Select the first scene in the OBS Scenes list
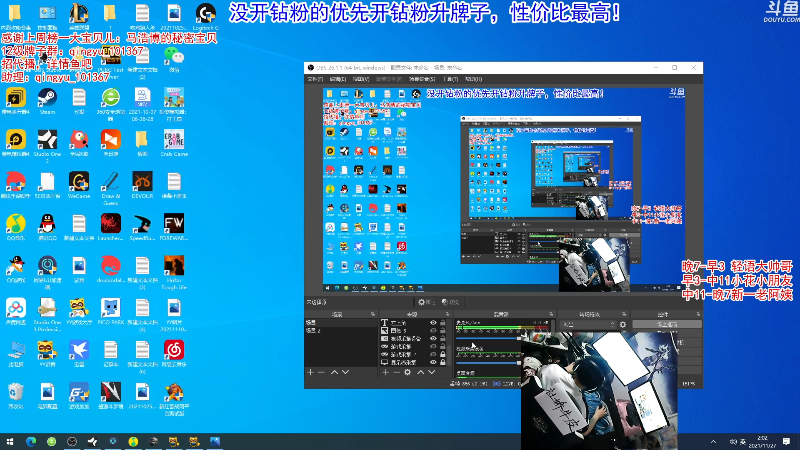The image size is (800, 450). [341, 323]
